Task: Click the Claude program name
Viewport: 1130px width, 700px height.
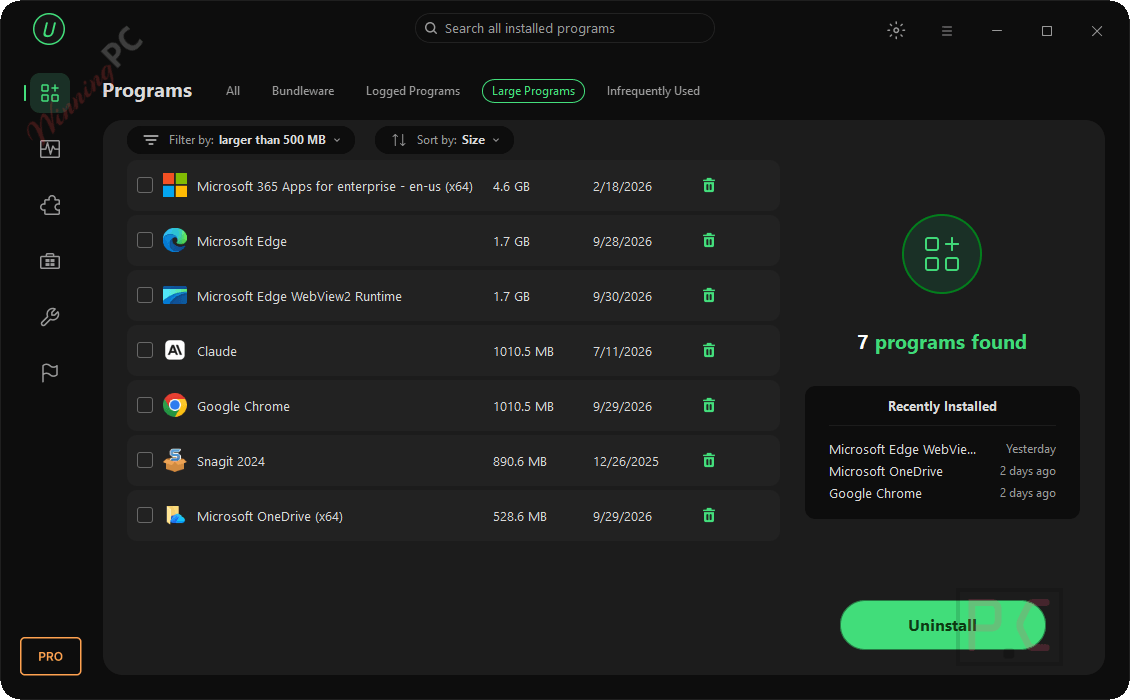Action: [217, 351]
